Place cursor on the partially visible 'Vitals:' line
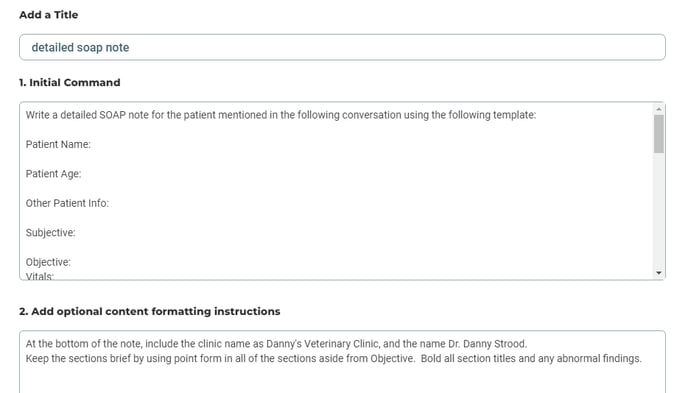 (x=39, y=276)
